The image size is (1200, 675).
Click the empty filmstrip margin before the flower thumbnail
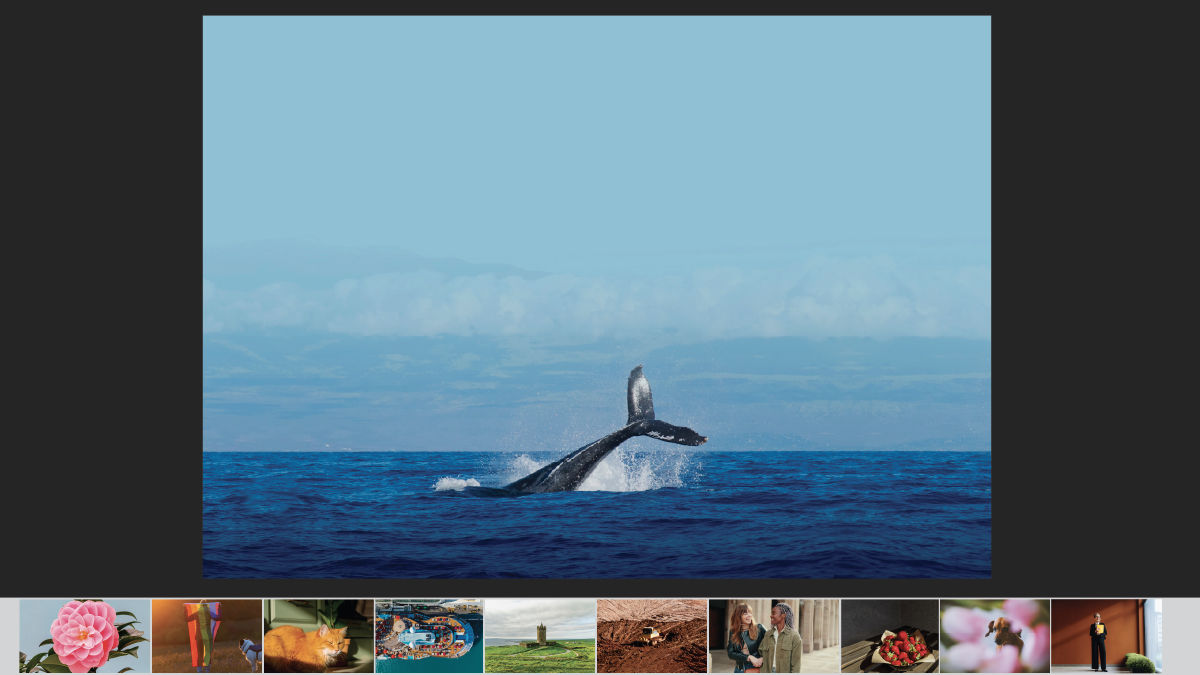click(x=9, y=636)
